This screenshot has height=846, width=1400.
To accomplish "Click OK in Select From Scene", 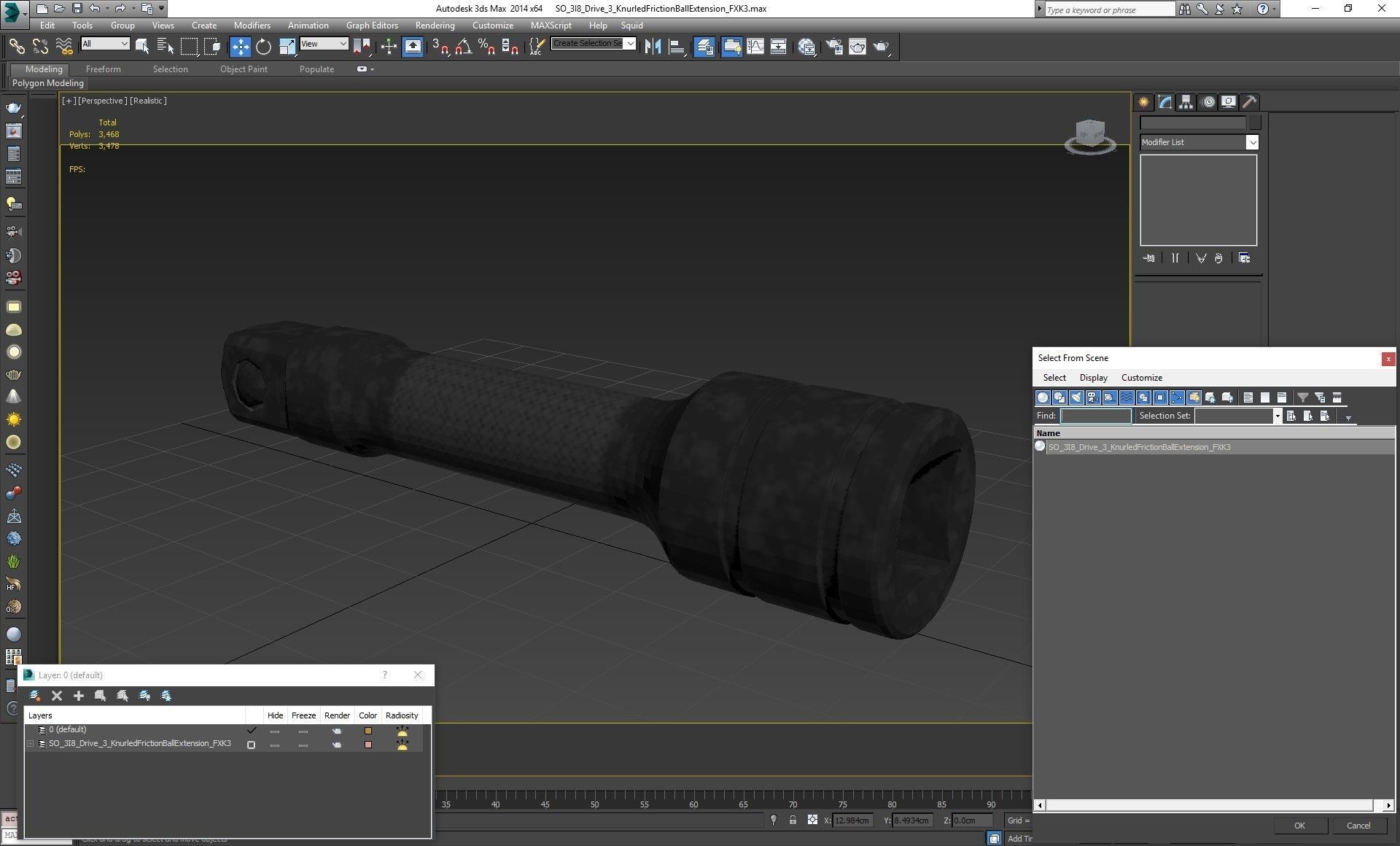I will (1299, 826).
